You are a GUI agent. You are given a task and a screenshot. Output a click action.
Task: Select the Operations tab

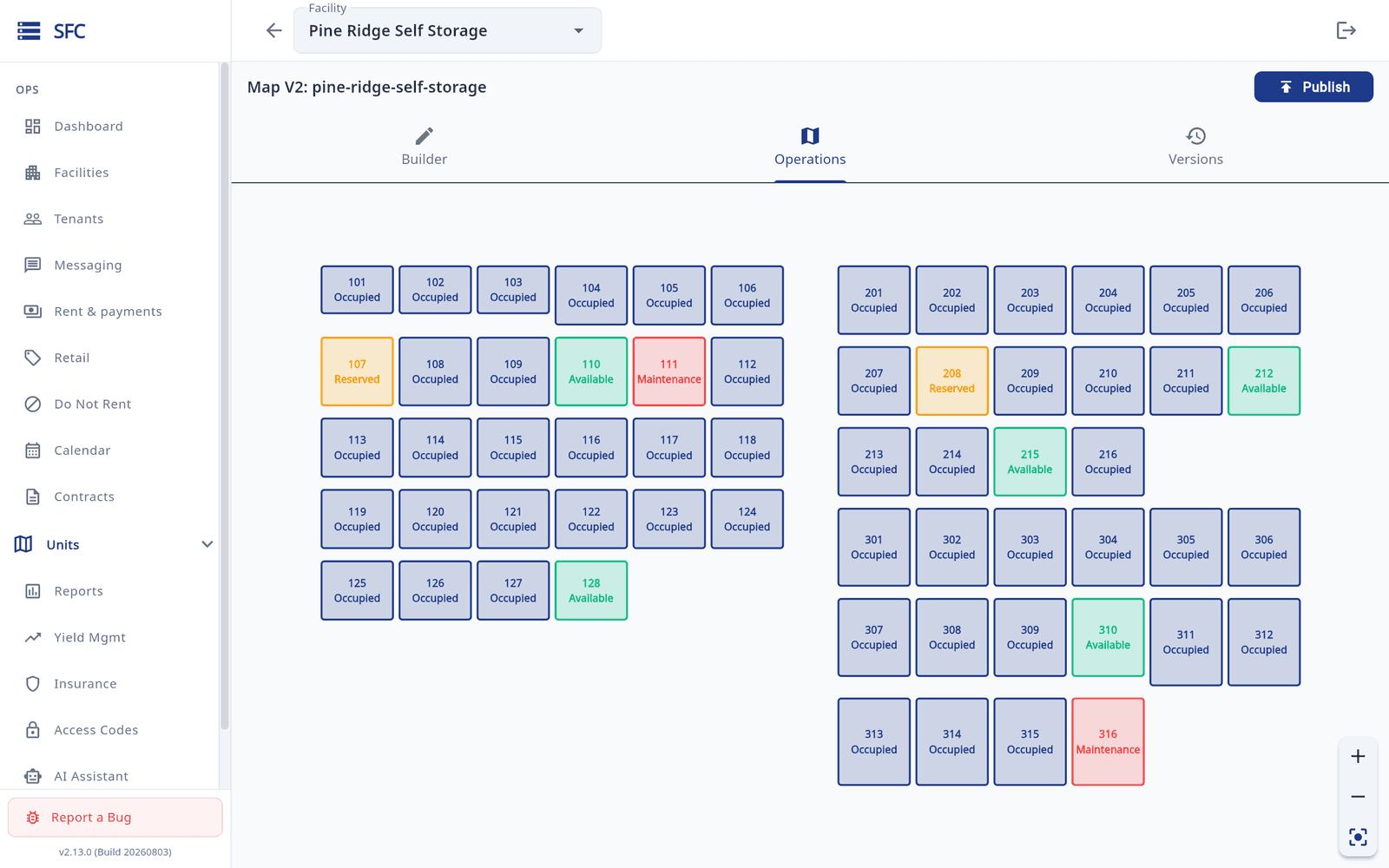click(810, 147)
